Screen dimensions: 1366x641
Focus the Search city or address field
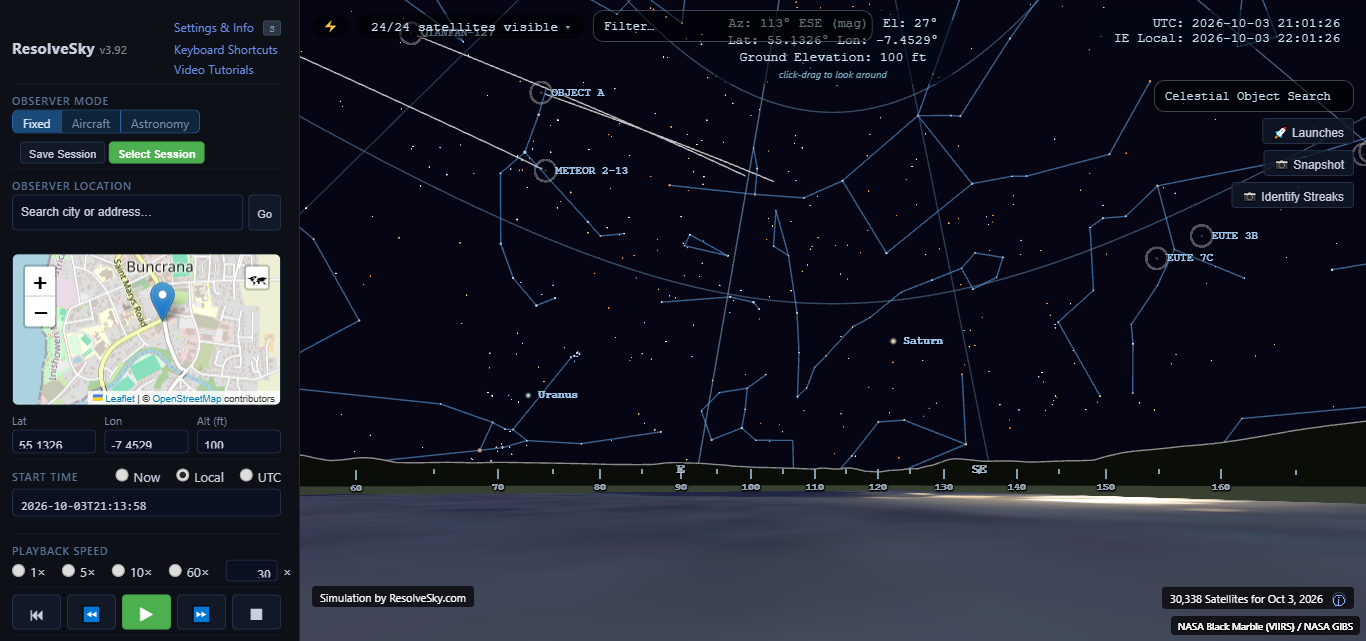(128, 212)
